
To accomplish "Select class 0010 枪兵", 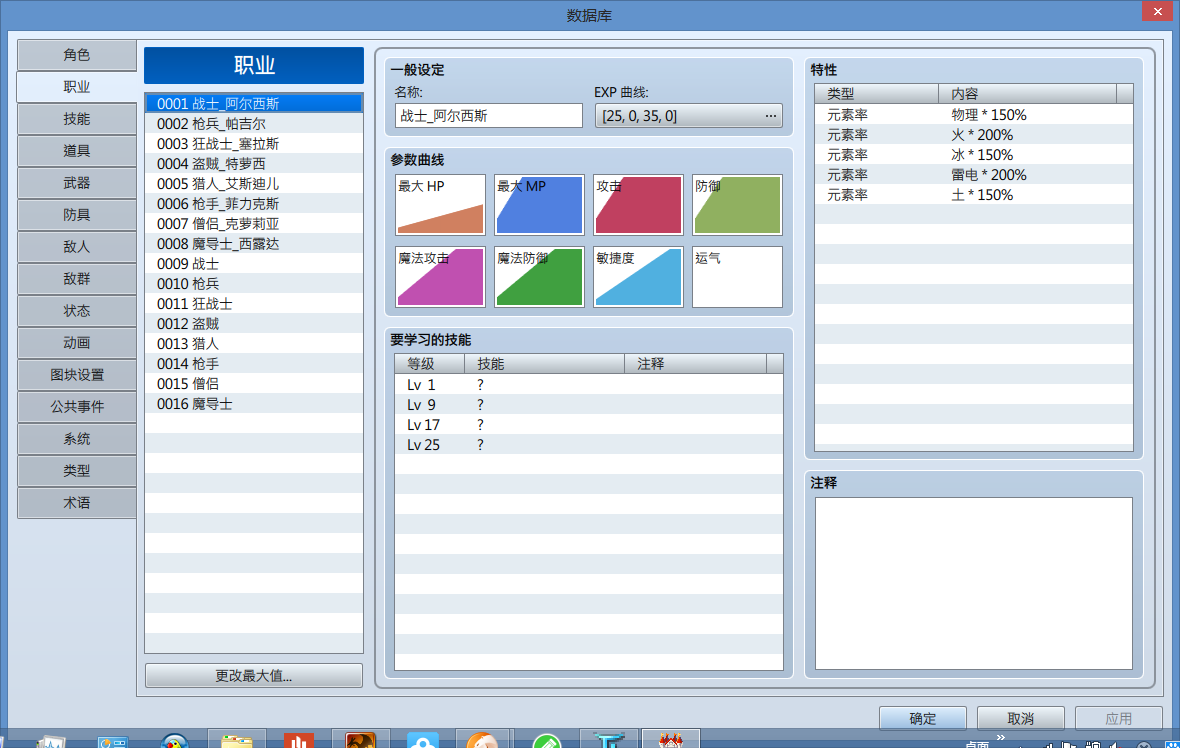I will pyautogui.click(x=254, y=284).
